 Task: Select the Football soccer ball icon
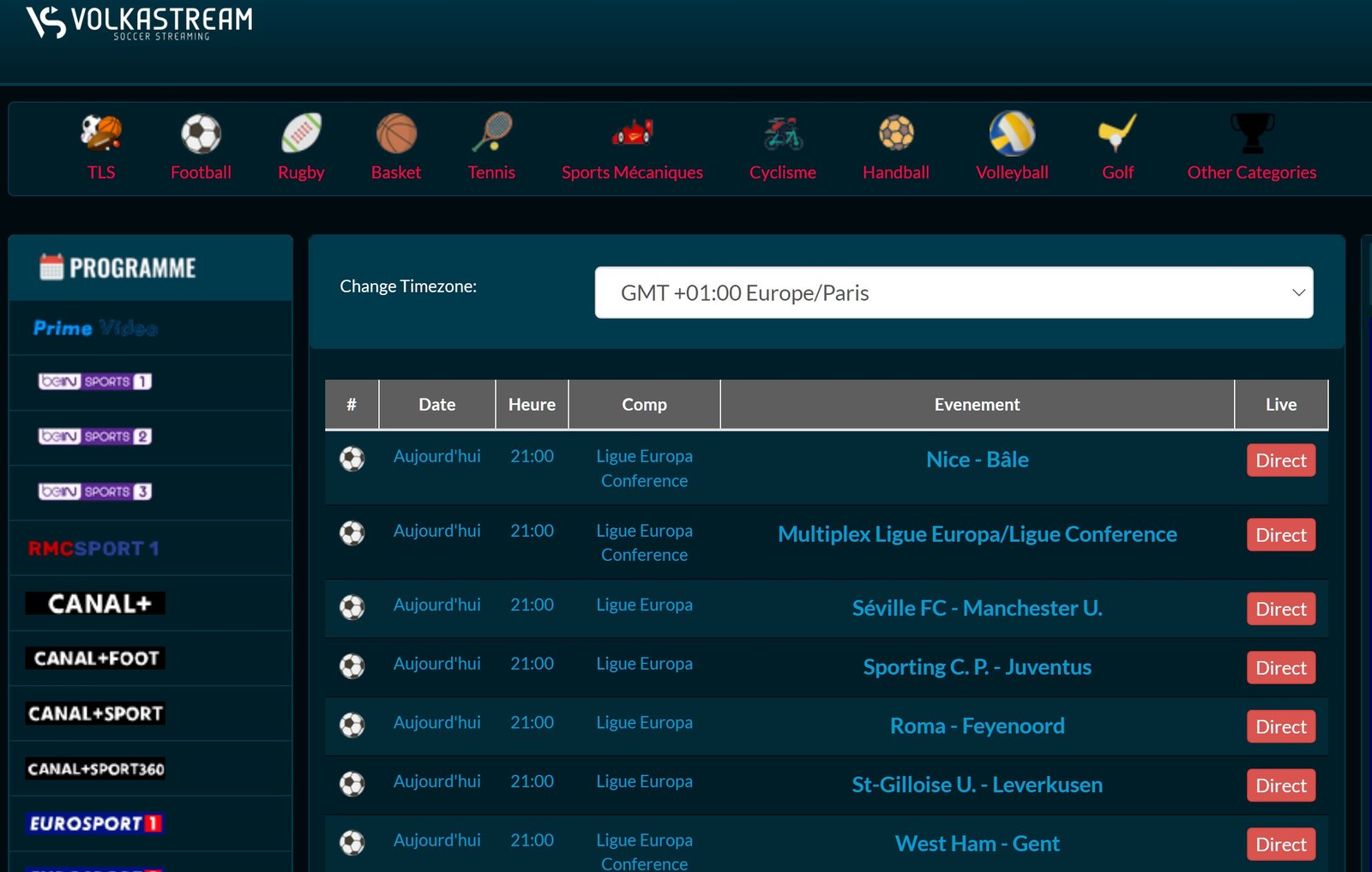201,134
